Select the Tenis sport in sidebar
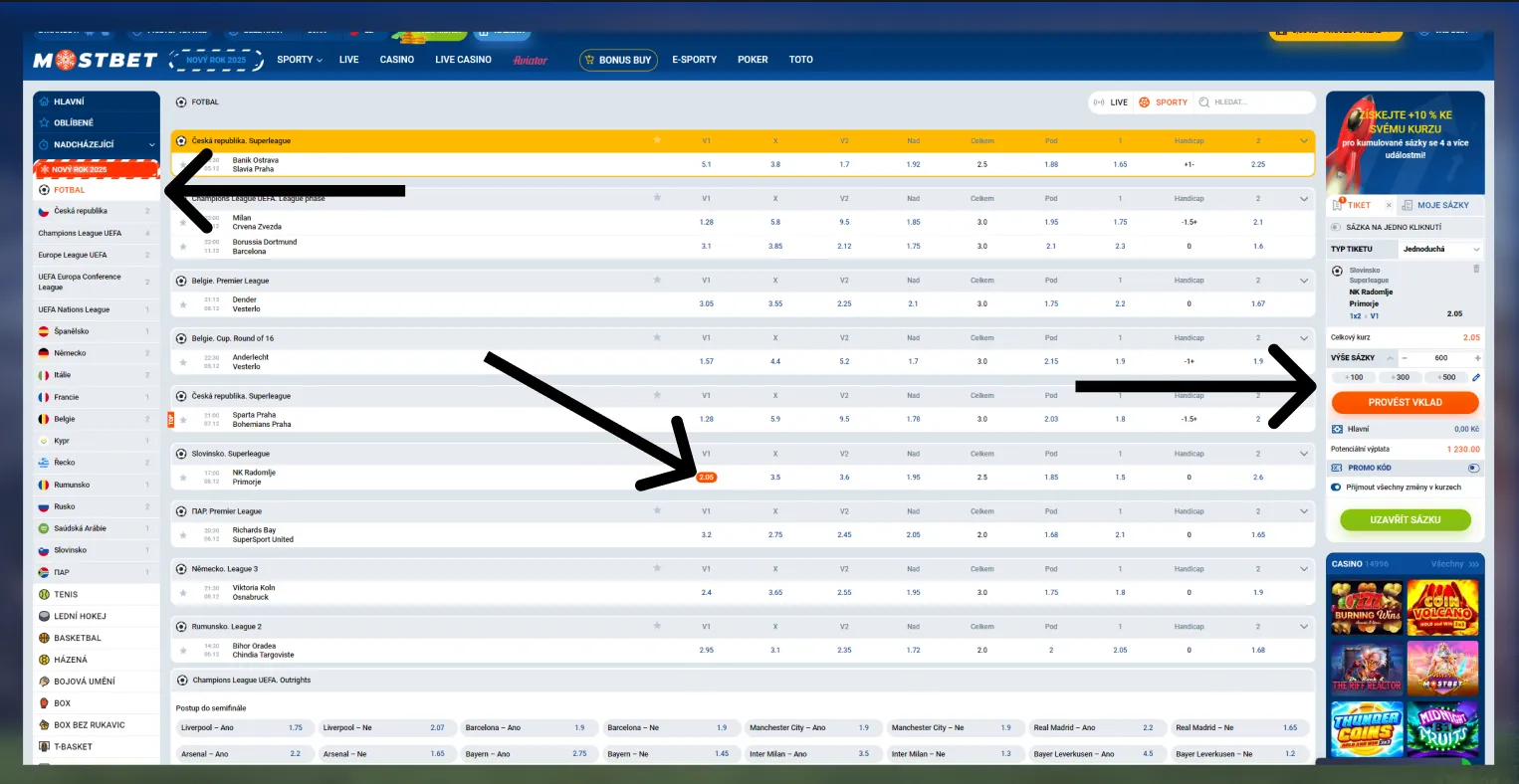 click(97, 594)
